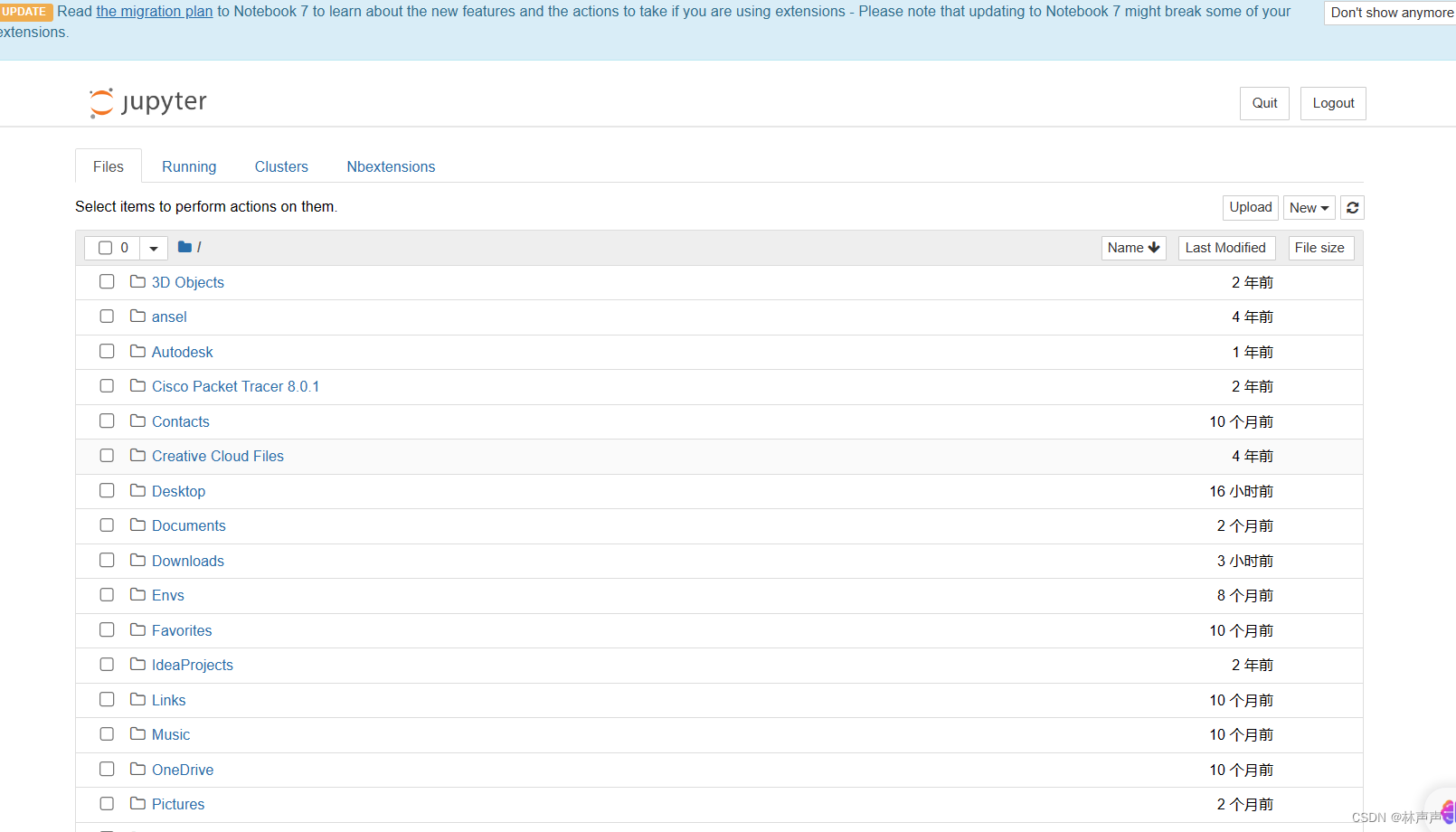Image resolution: width=1456 pixels, height=832 pixels.
Task: Click the folder icon beside Autodesk
Action: point(137,351)
